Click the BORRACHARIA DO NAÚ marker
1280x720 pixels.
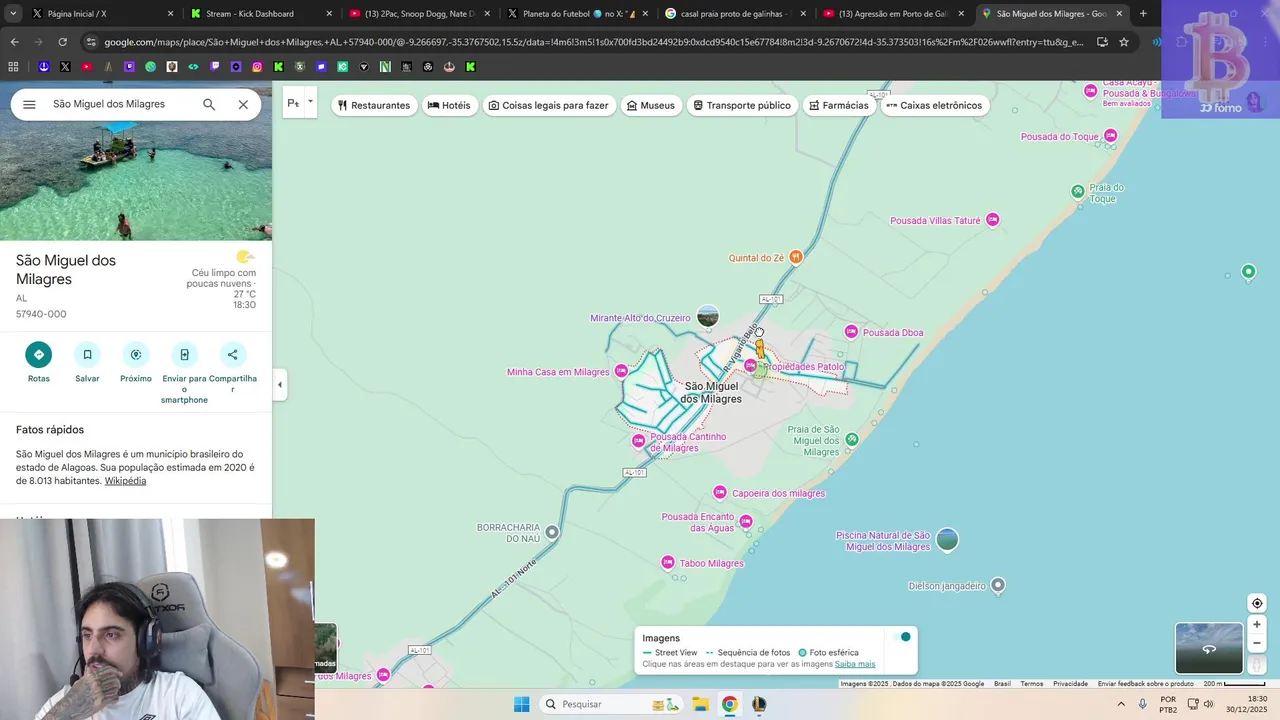click(552, 532)
